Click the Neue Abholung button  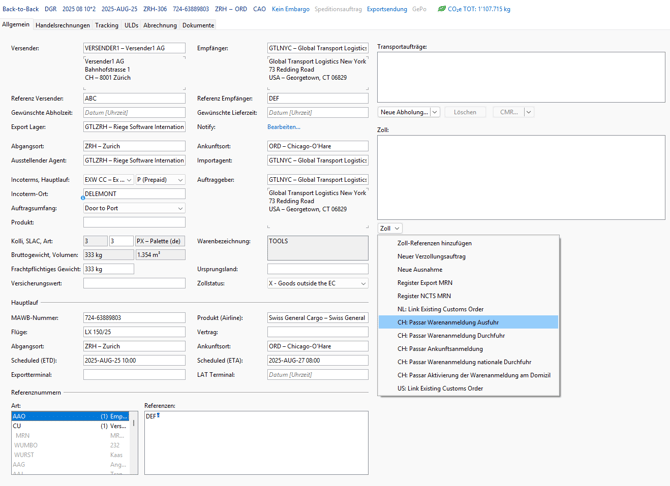point(404,112)
